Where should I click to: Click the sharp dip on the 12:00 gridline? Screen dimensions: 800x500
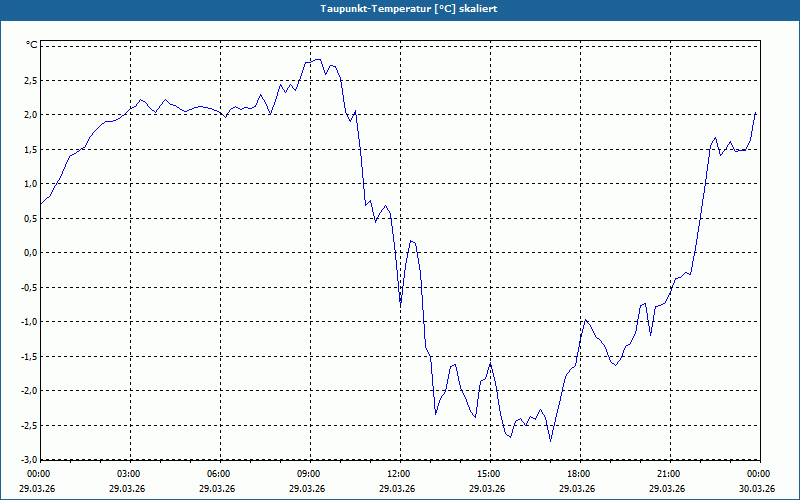[401, 304]
